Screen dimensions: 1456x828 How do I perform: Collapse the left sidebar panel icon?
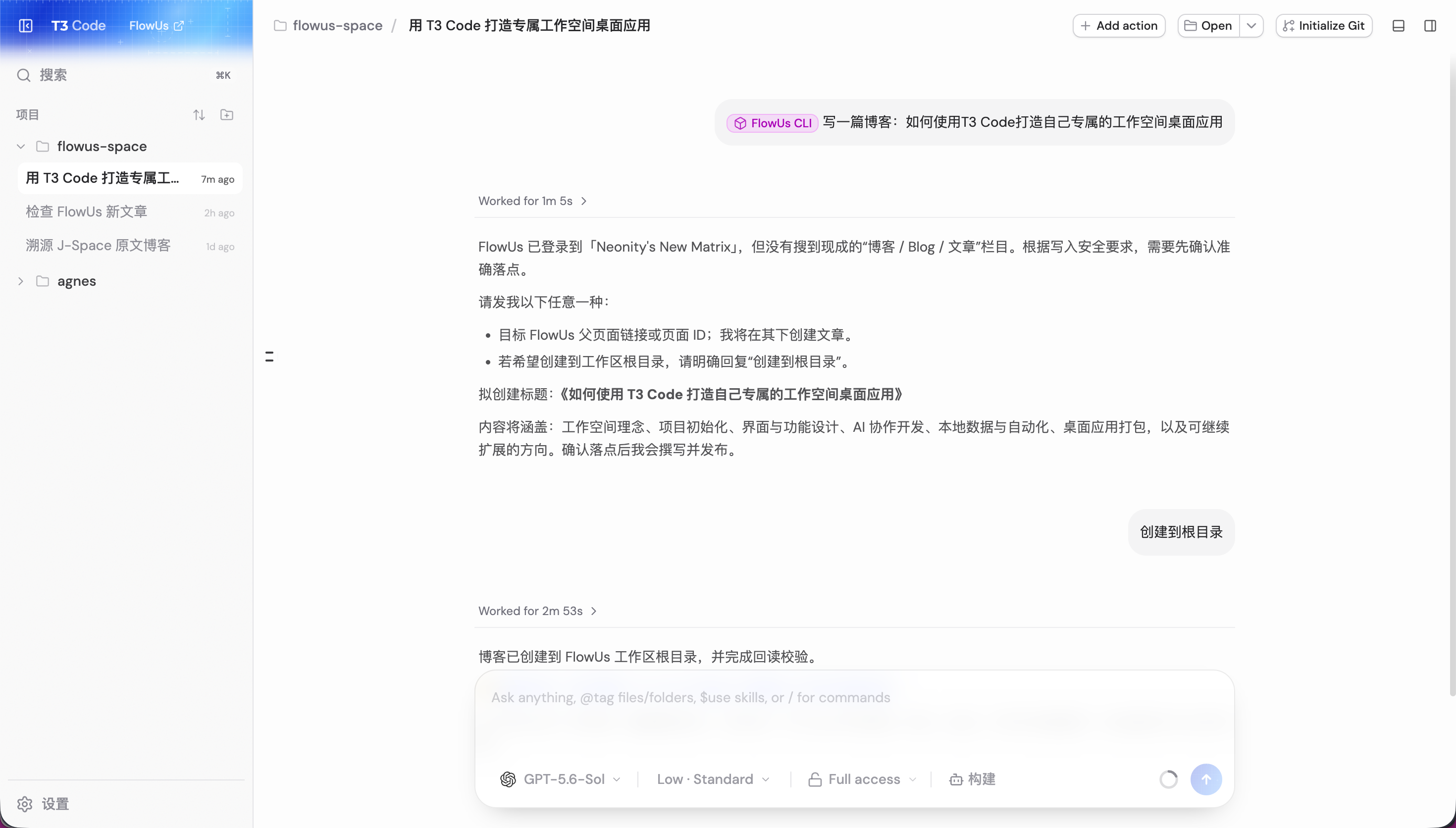coord(26,26)
